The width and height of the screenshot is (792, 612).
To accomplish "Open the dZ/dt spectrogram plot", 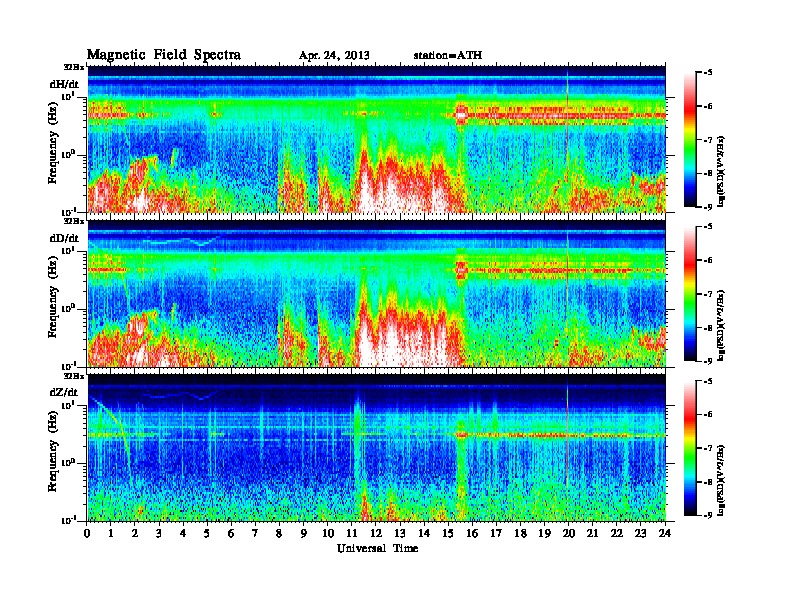I will pos(377,447).
